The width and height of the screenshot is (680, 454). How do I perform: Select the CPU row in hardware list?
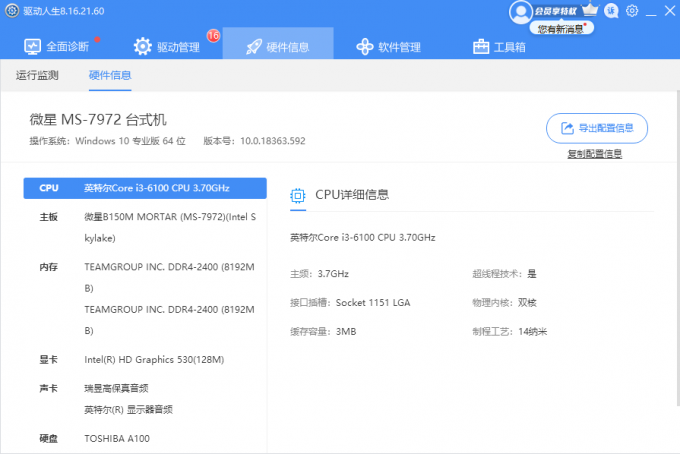point(145,188)
